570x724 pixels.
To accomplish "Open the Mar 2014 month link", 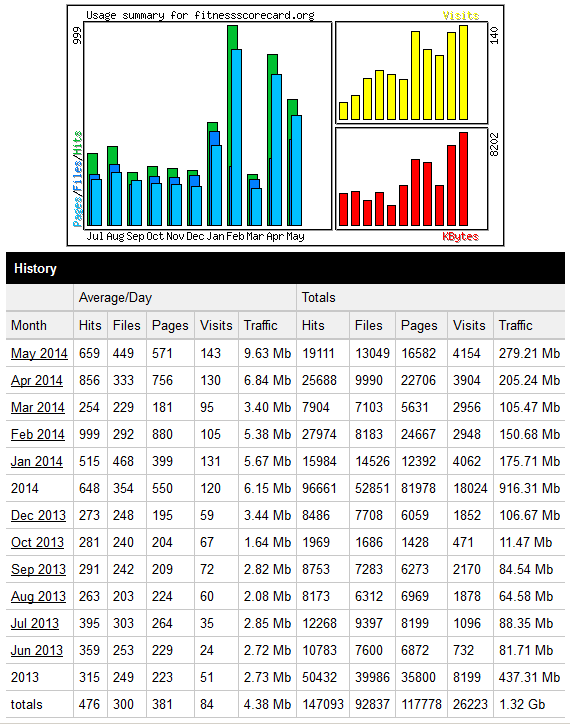I will (x=38, y=407).
